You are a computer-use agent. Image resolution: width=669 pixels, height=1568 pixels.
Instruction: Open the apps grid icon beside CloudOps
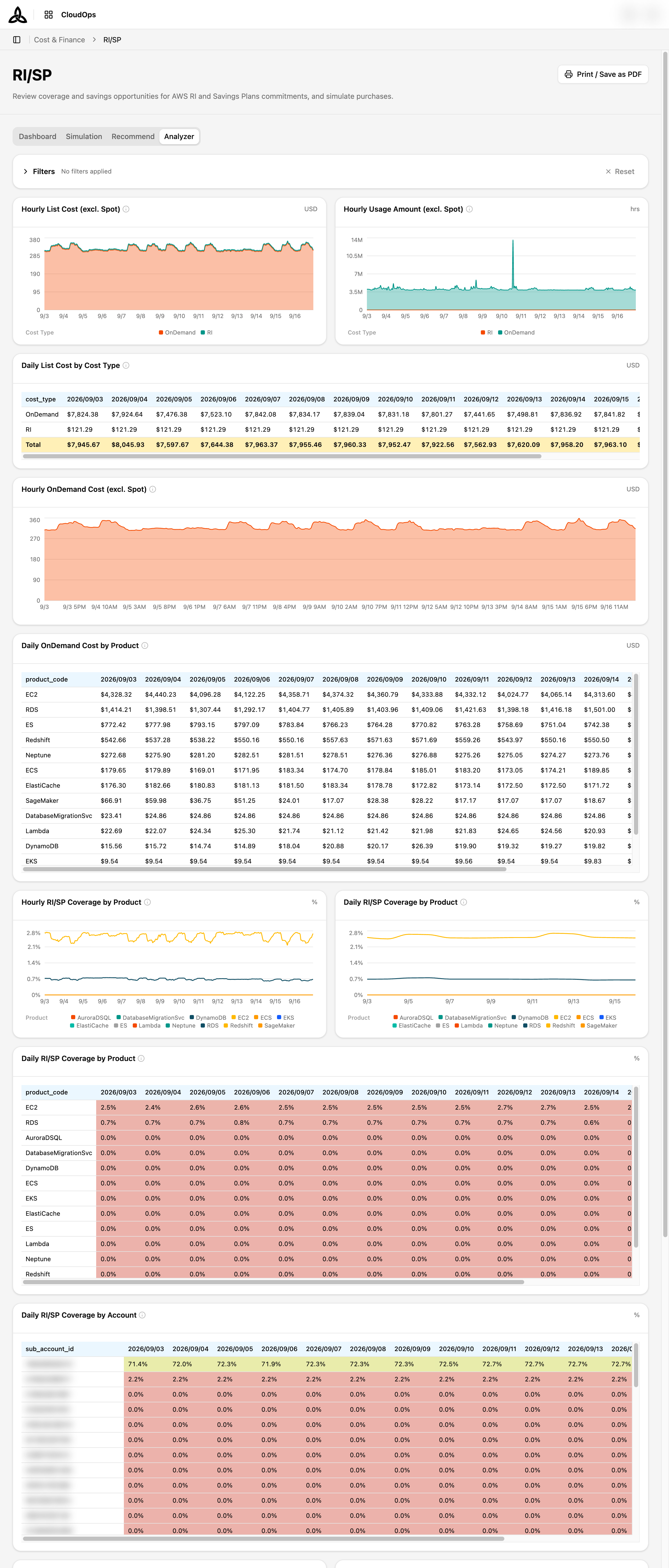pos(49,15)
